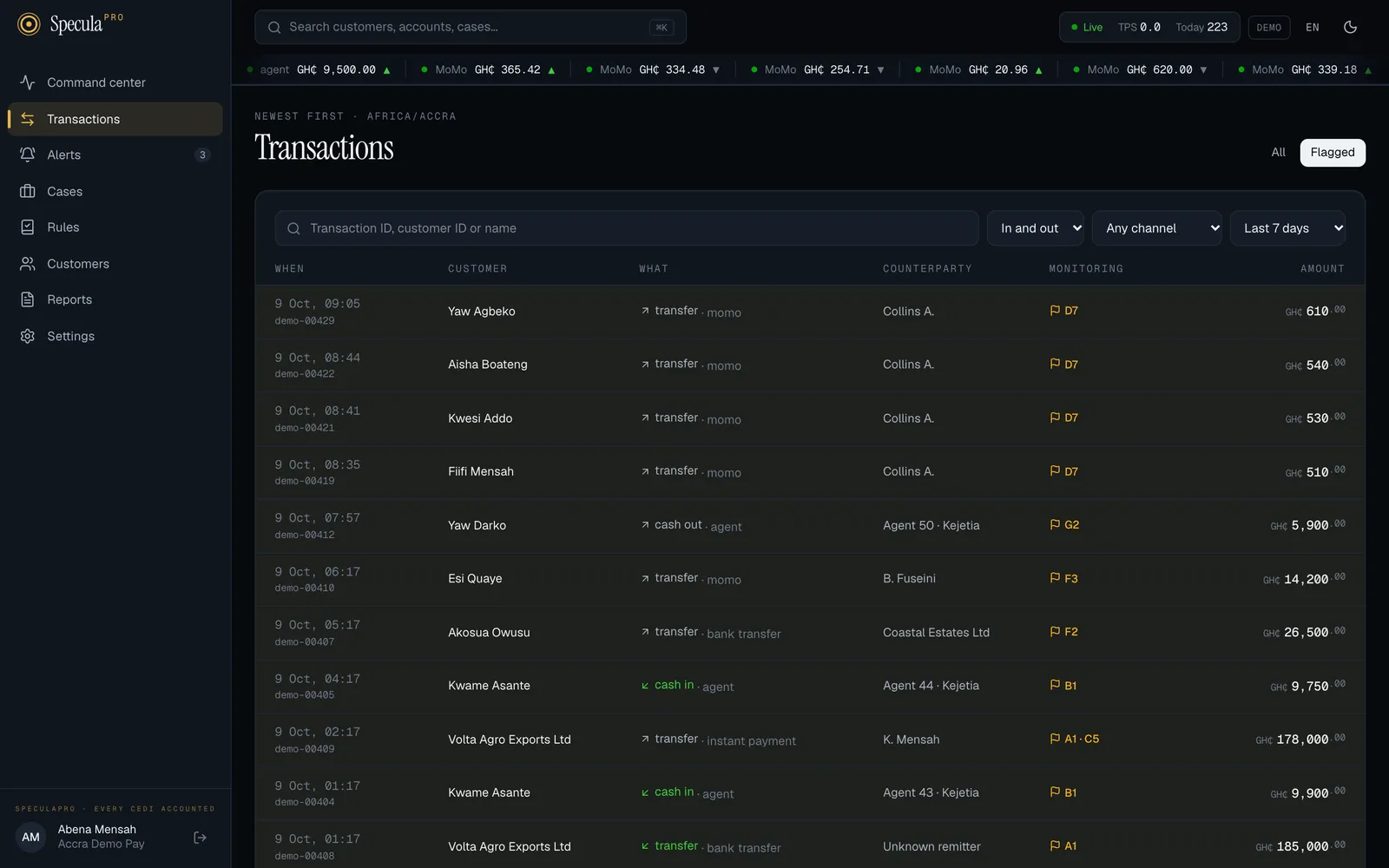
Task: Go to the Customers section
Action: click(x=115, y=264)
